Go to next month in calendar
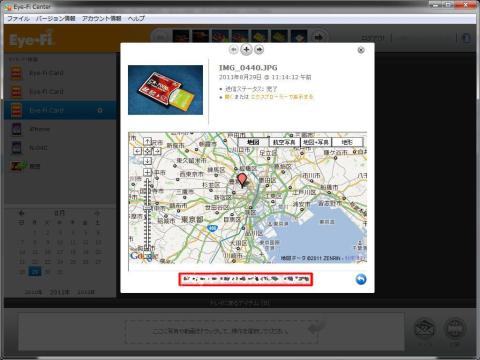This screenshot has width=480, height=360. (97, 213)
